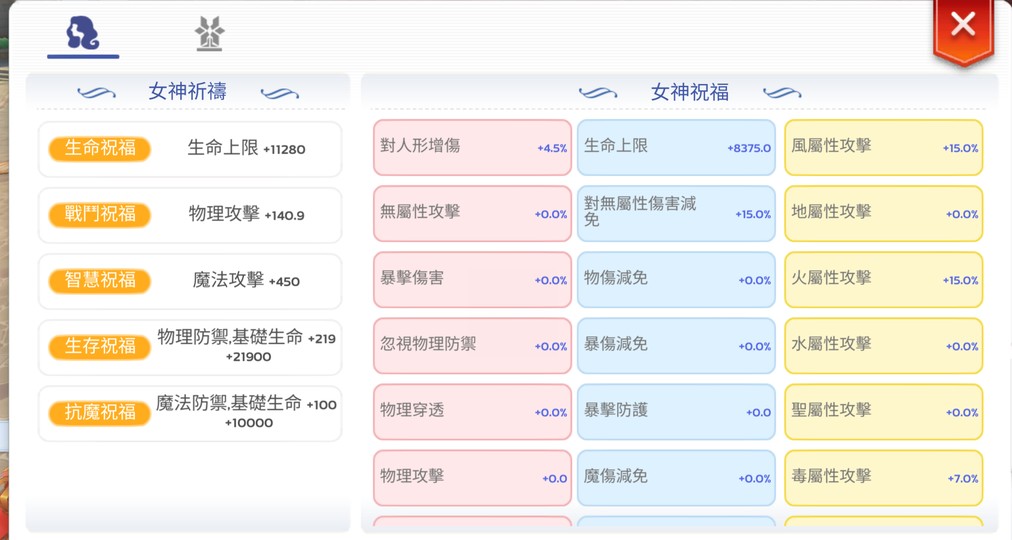Click the 女神祈禱 section heading
This screenshot has height=540, width=1012.
tap(188, 92)
